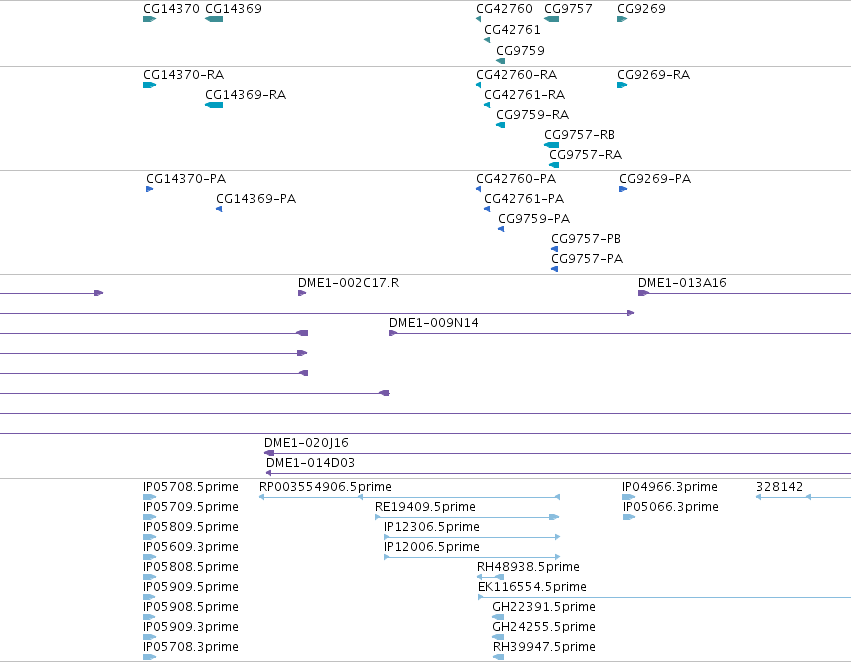Click the IP05908.5prime label
The height and width of the screenshot is (662, 851).
191,607
